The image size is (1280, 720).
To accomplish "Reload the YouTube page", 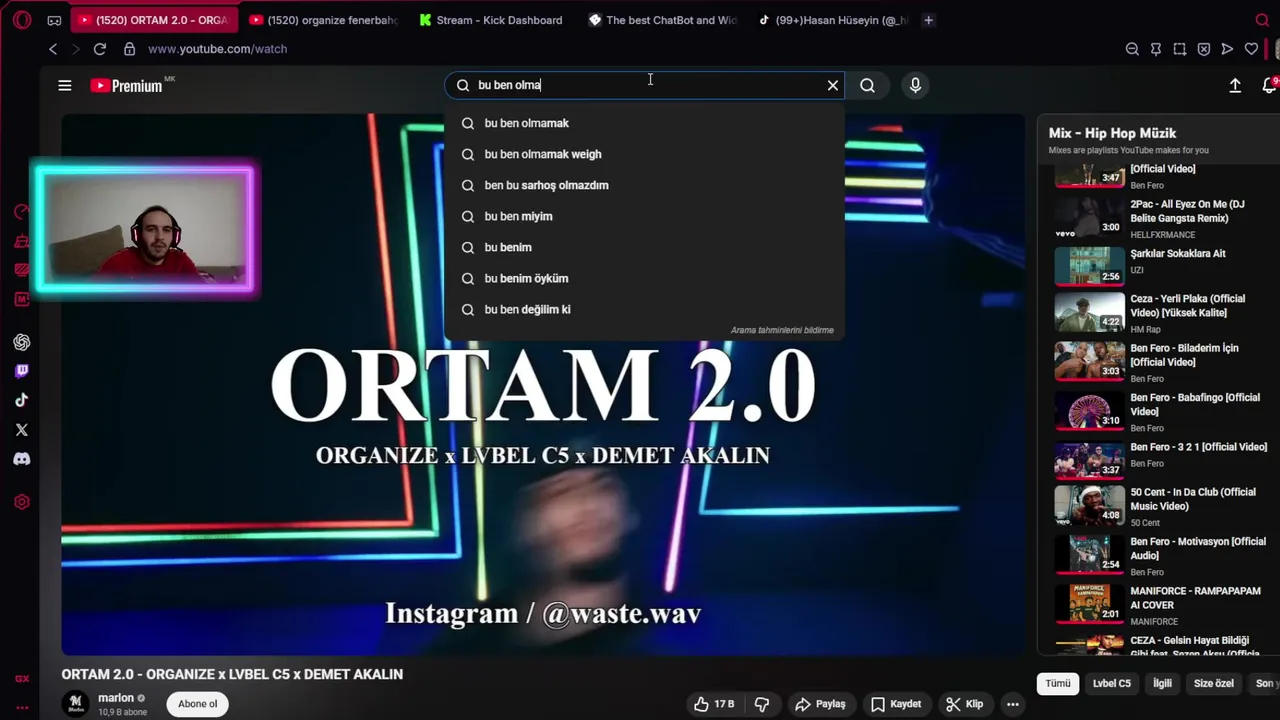I will tap(100, 49).
